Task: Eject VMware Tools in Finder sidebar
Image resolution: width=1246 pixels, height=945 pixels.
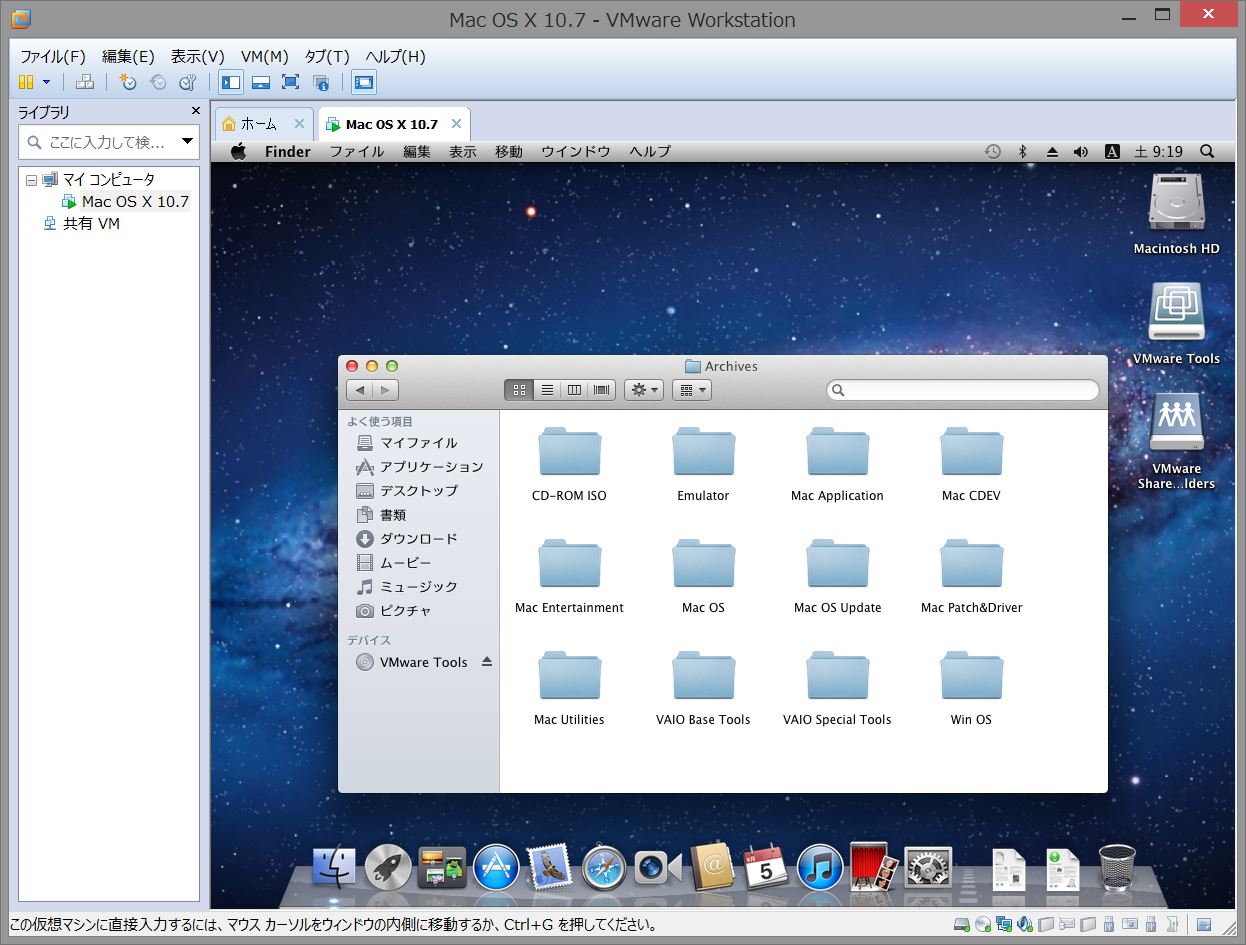Action: [x=487, y=662]
